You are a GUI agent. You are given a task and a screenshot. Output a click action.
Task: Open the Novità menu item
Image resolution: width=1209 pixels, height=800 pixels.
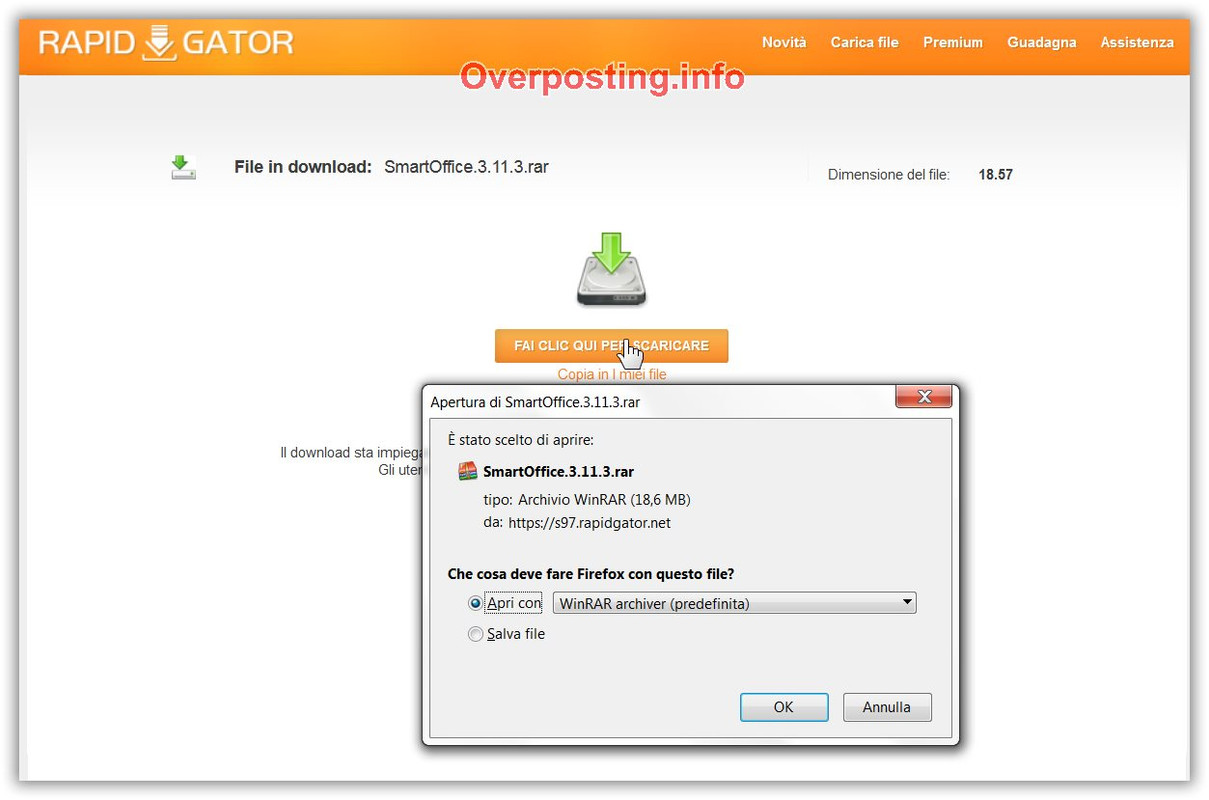click(x=784, y=42)
